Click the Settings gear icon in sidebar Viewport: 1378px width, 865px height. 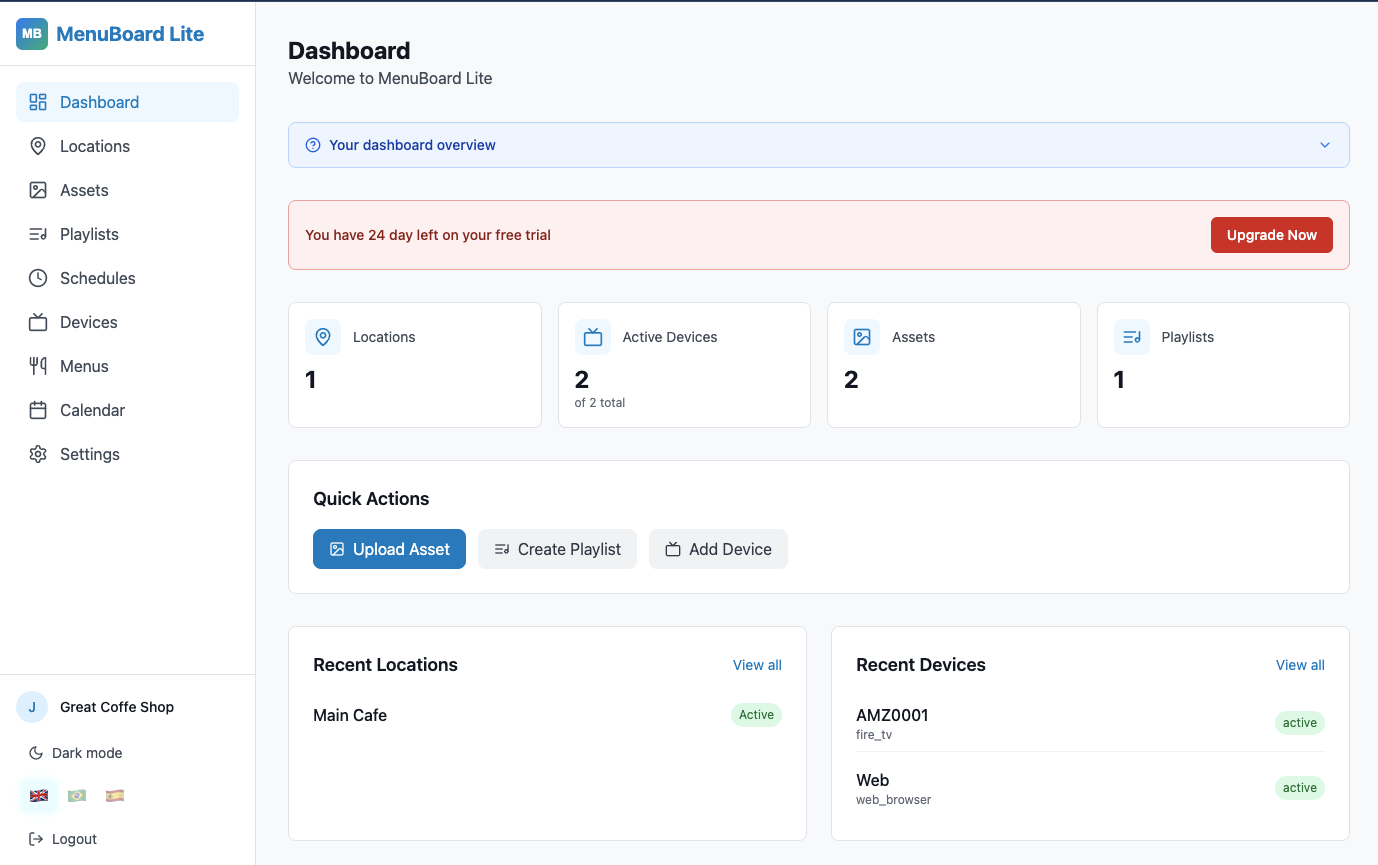38,454
